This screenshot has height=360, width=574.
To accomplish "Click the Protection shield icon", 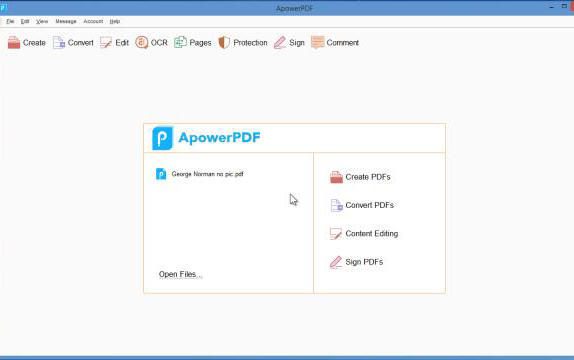I will [x=224, y=42].
